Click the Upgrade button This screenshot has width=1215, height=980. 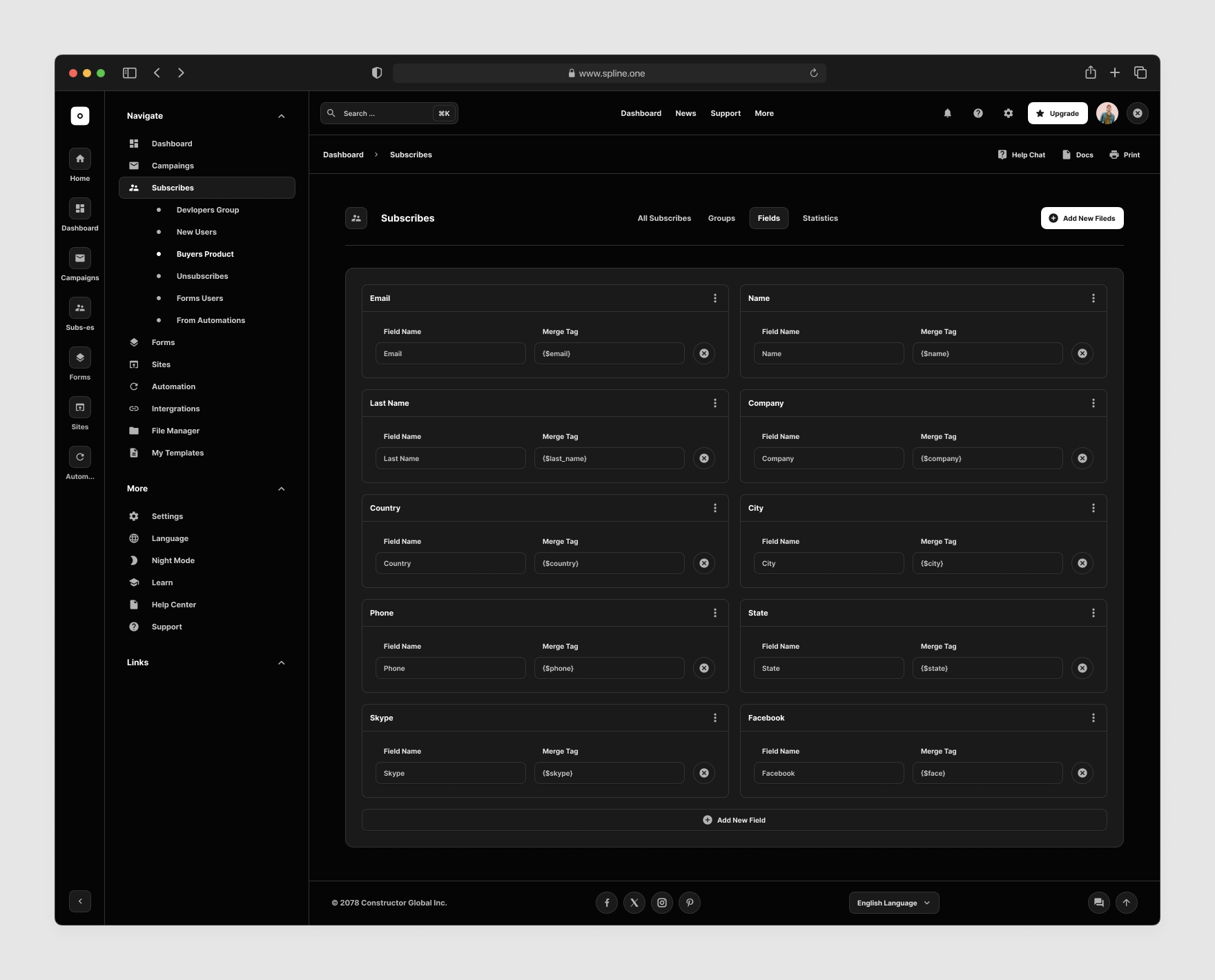1058,113
